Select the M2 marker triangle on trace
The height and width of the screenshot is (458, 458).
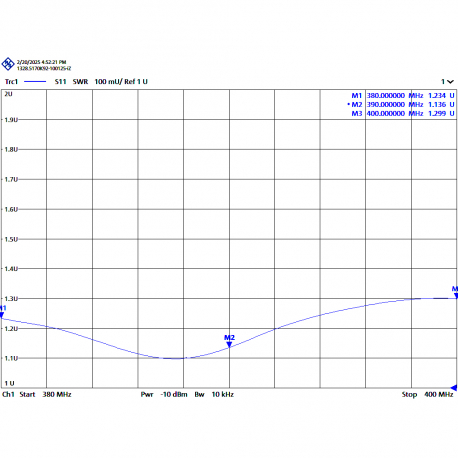tap(229, 345)
